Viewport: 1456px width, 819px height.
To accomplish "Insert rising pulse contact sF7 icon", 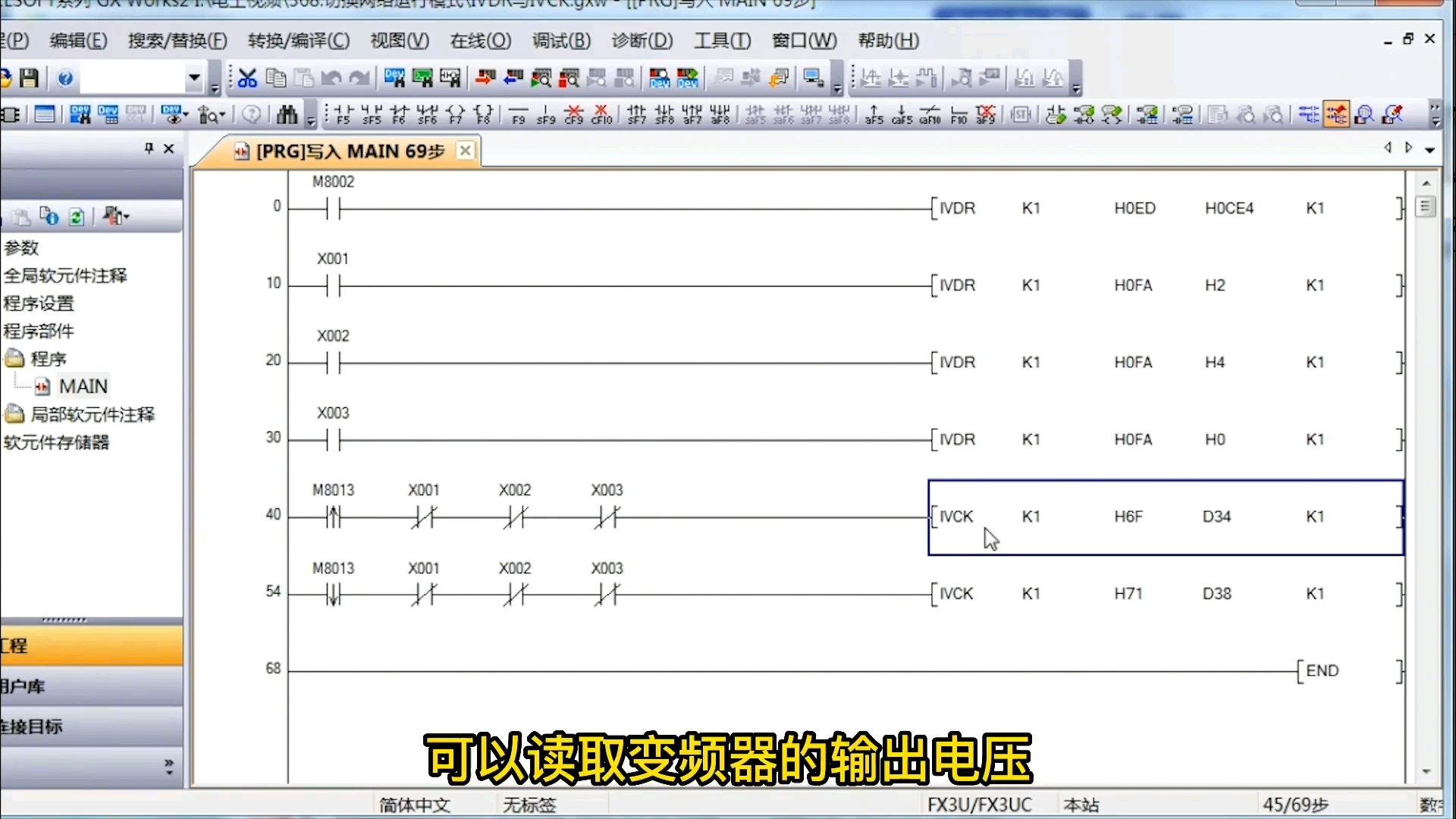I will 637,115.
